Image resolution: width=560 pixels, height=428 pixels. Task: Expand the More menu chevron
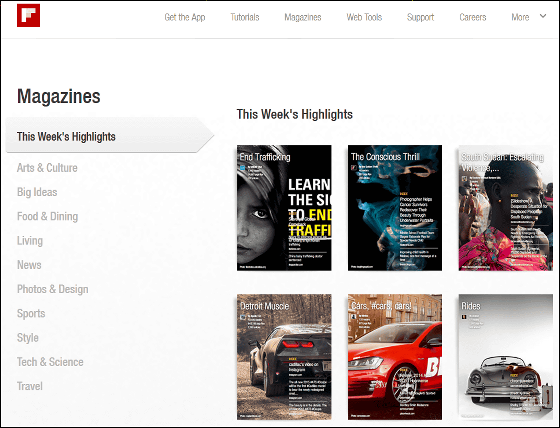tap(542, 16)
